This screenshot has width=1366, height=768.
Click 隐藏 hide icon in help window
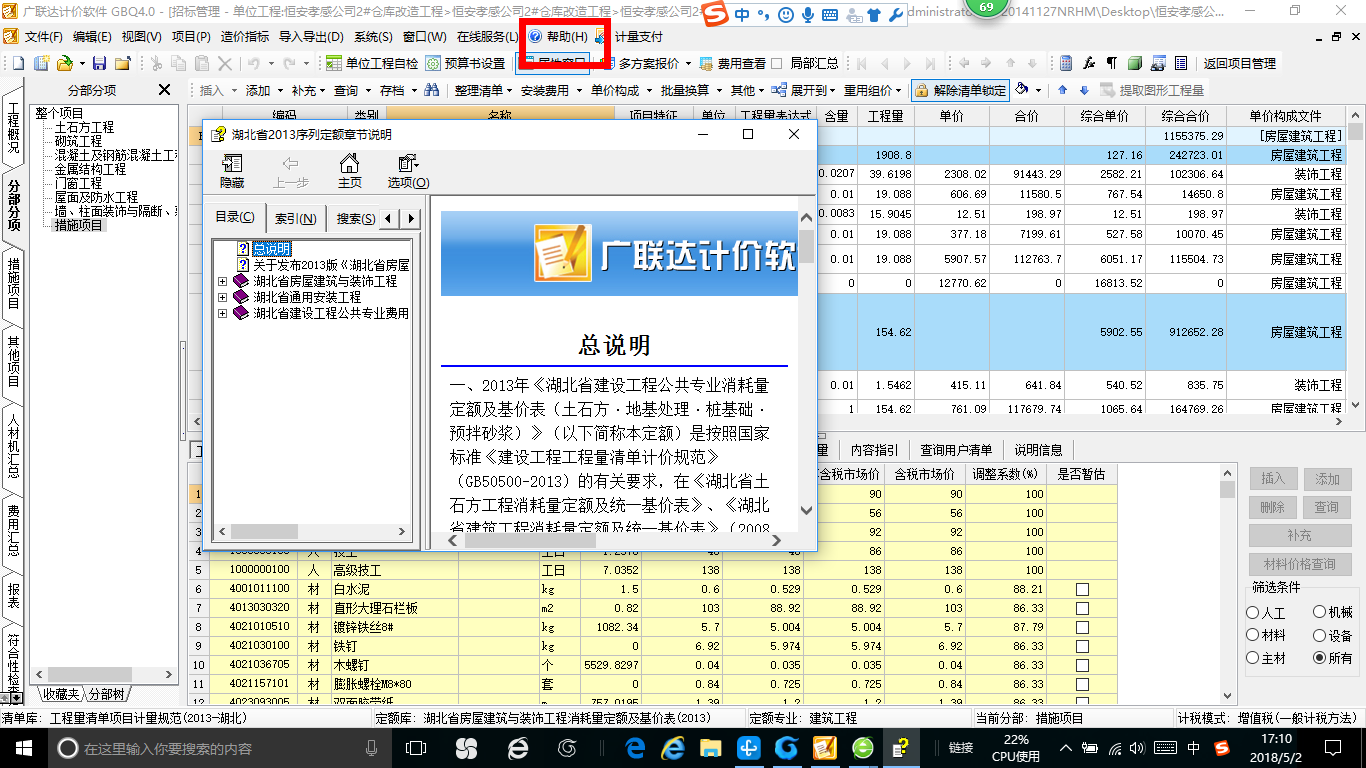coord(232,171)
